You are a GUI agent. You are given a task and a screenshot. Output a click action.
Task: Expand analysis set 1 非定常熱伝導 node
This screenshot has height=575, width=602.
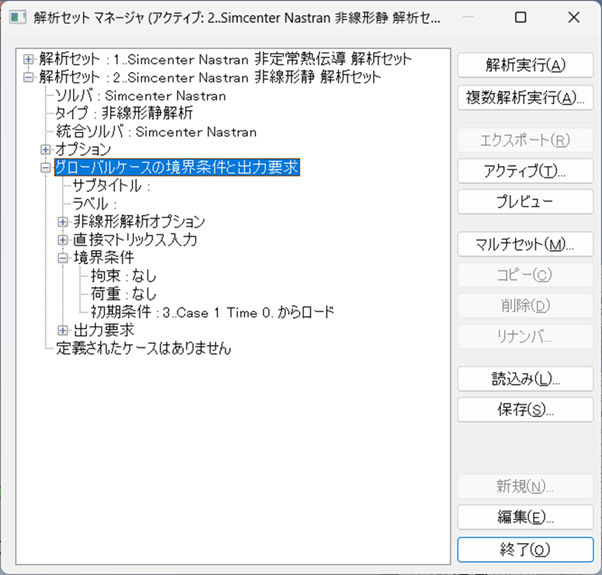point(28,59)
